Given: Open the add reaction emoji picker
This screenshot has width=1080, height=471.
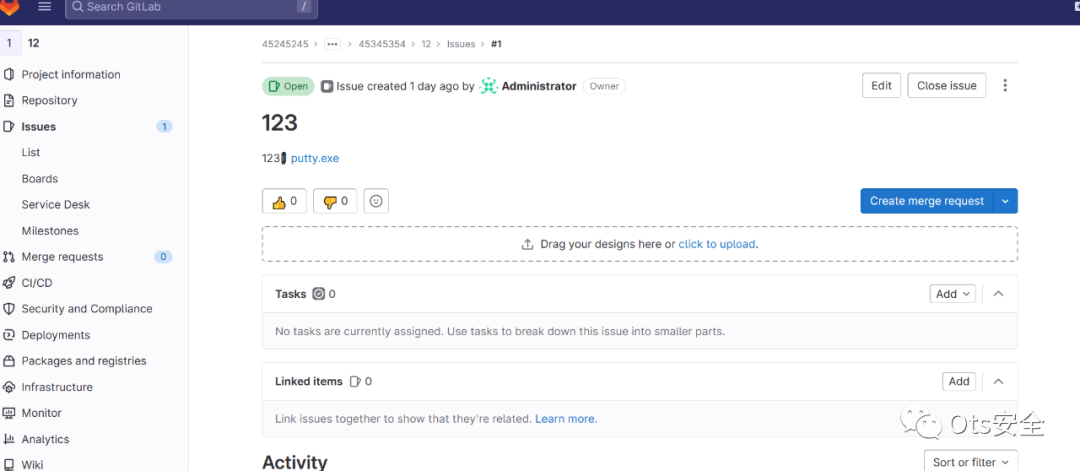Looking at the screenshot, I should click(x=376, y=201).
